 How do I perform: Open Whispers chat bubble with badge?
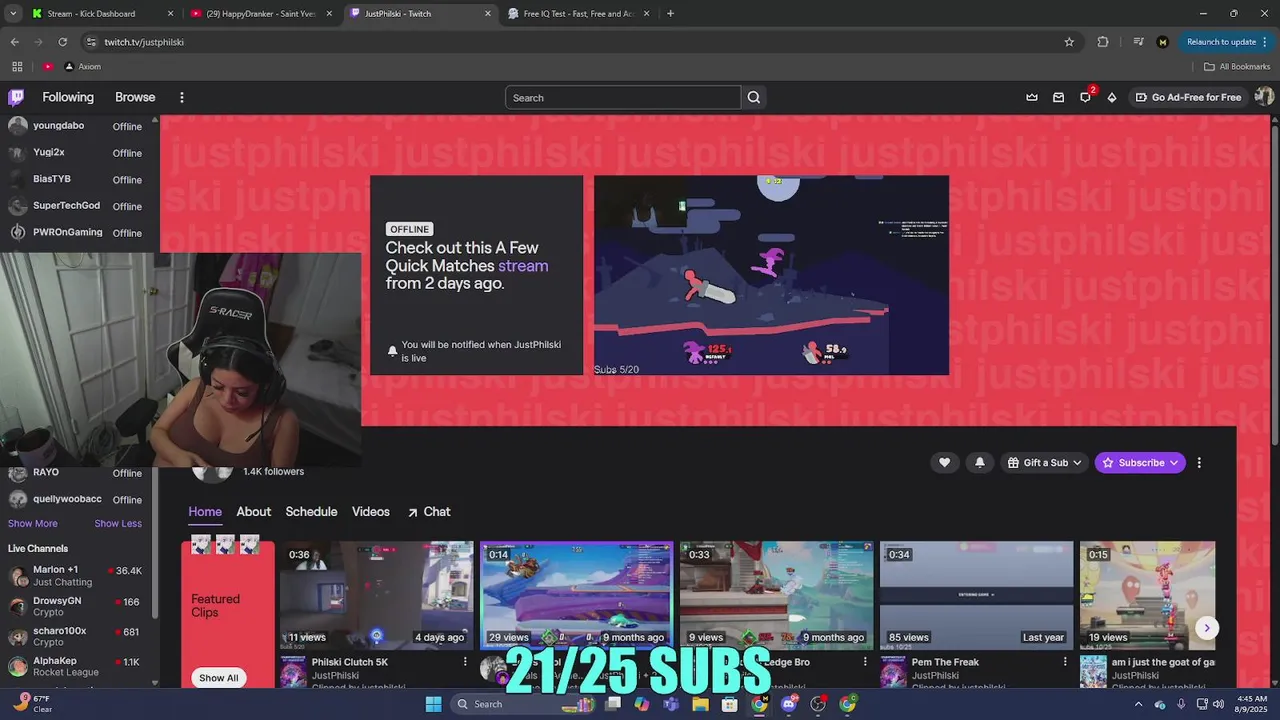coord(1086,96)
